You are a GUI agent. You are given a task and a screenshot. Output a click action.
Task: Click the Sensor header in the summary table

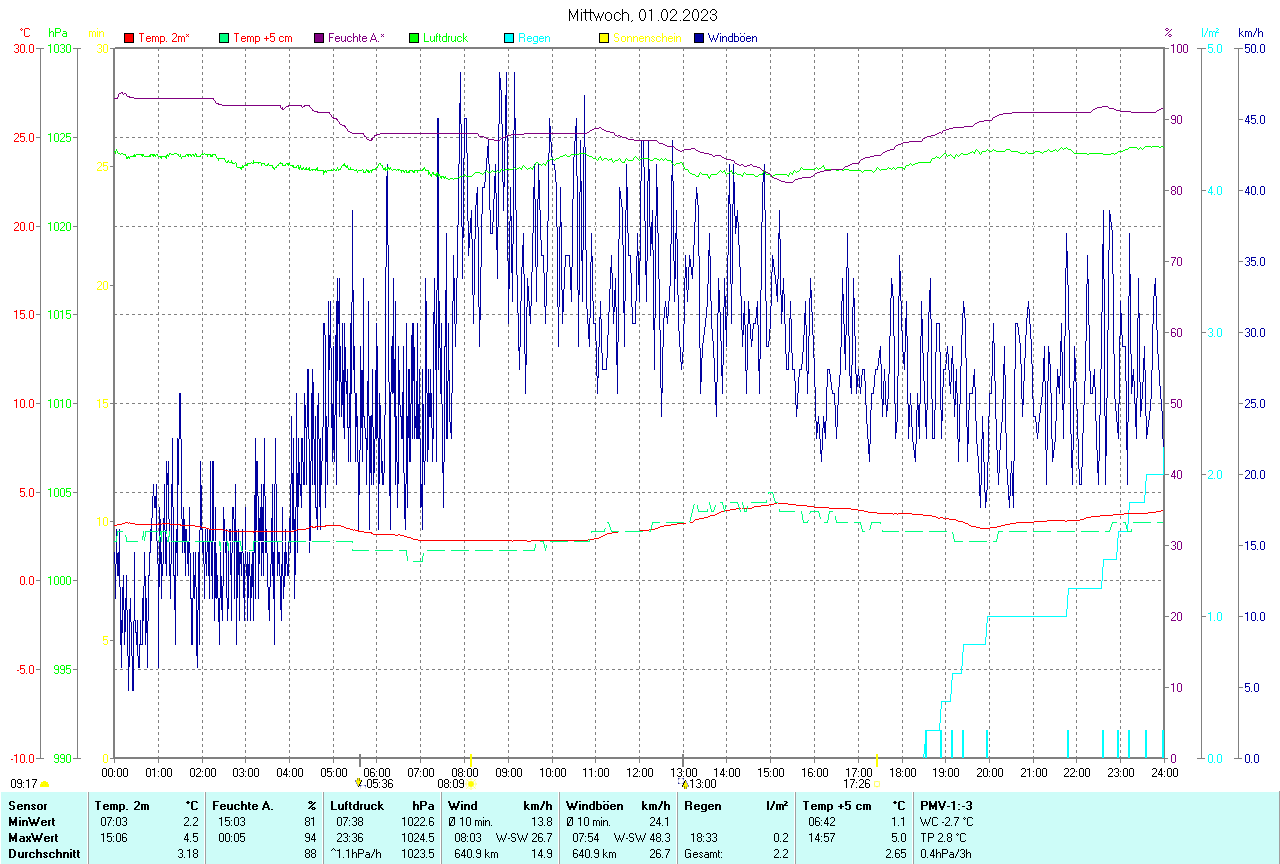[x=27, y=805]
